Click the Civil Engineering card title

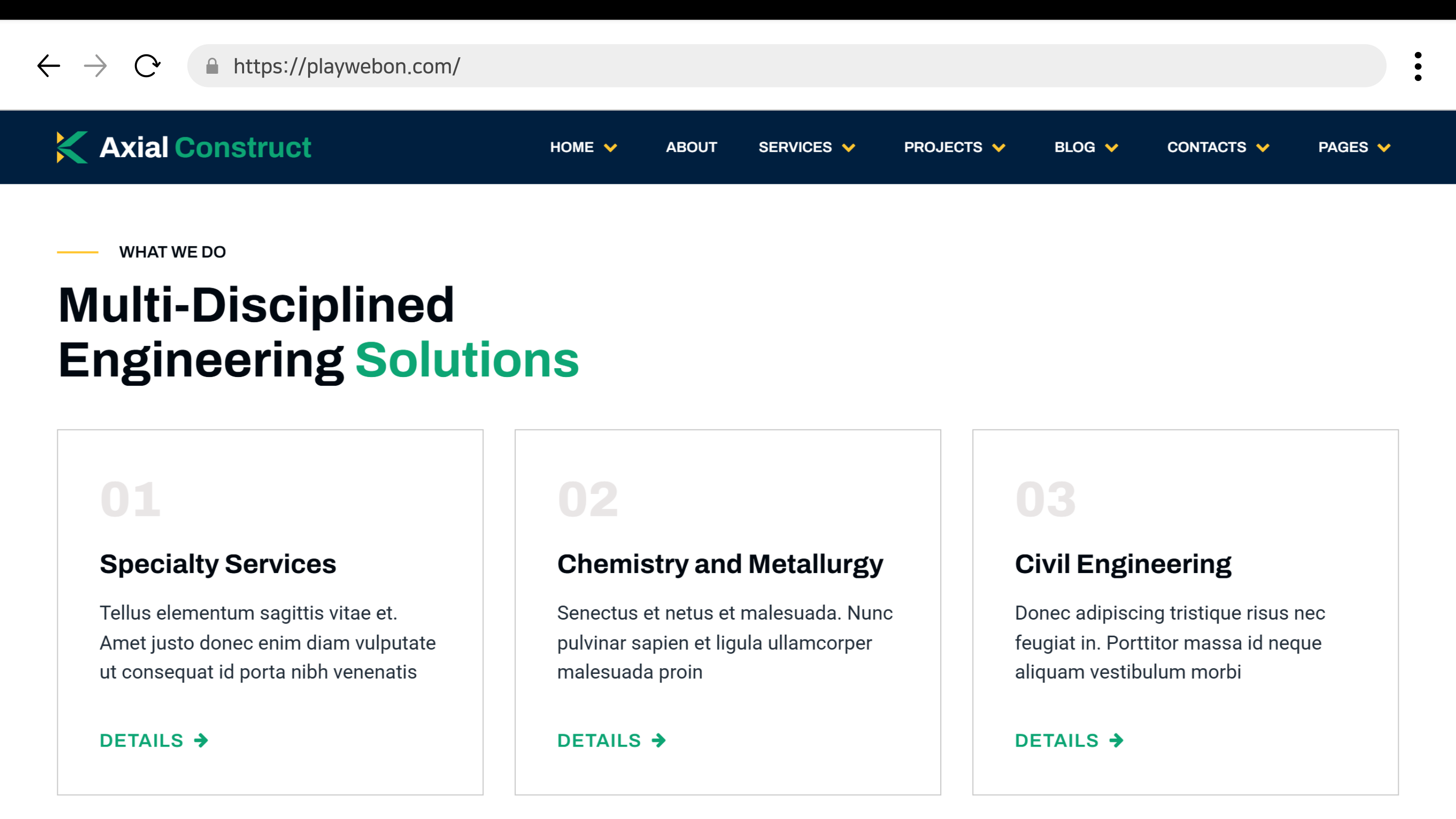tap(1123, 564)
